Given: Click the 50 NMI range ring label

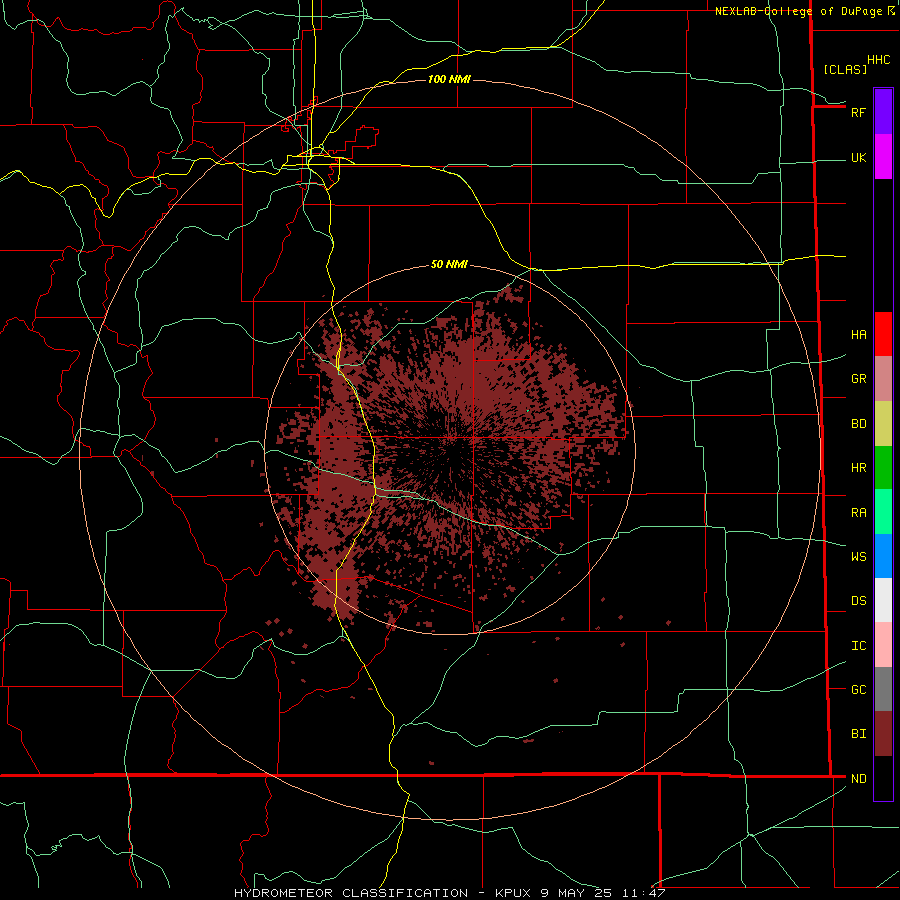Looking at the screenshot, I should 449,265.
